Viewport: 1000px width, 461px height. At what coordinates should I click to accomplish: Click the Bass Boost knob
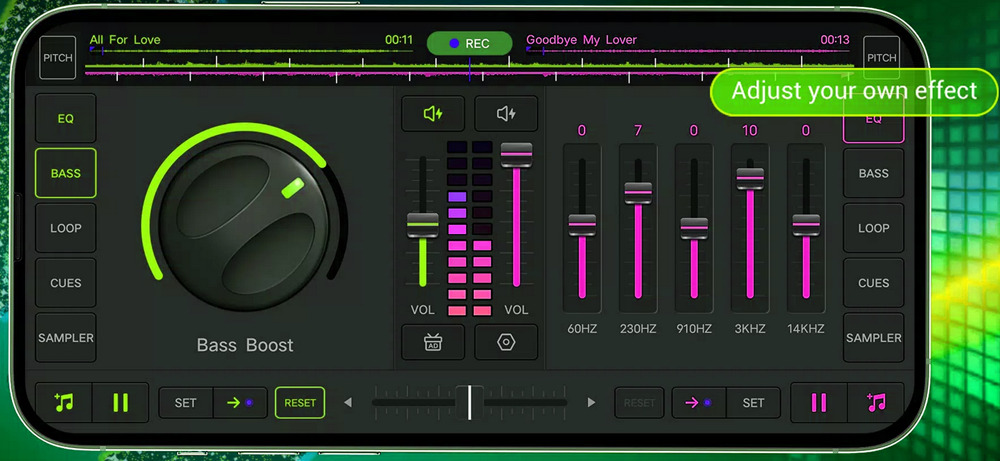[x=244, y=226]
